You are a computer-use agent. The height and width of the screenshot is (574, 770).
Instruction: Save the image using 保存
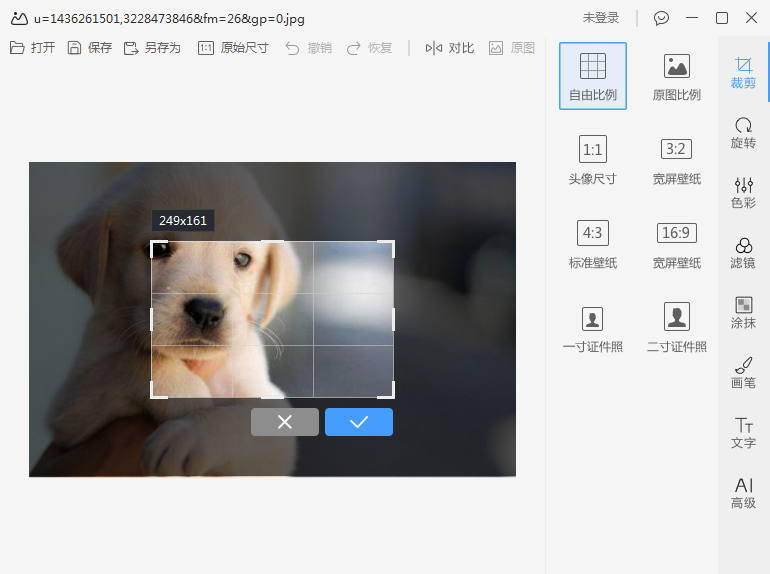(x=89, y=48)
